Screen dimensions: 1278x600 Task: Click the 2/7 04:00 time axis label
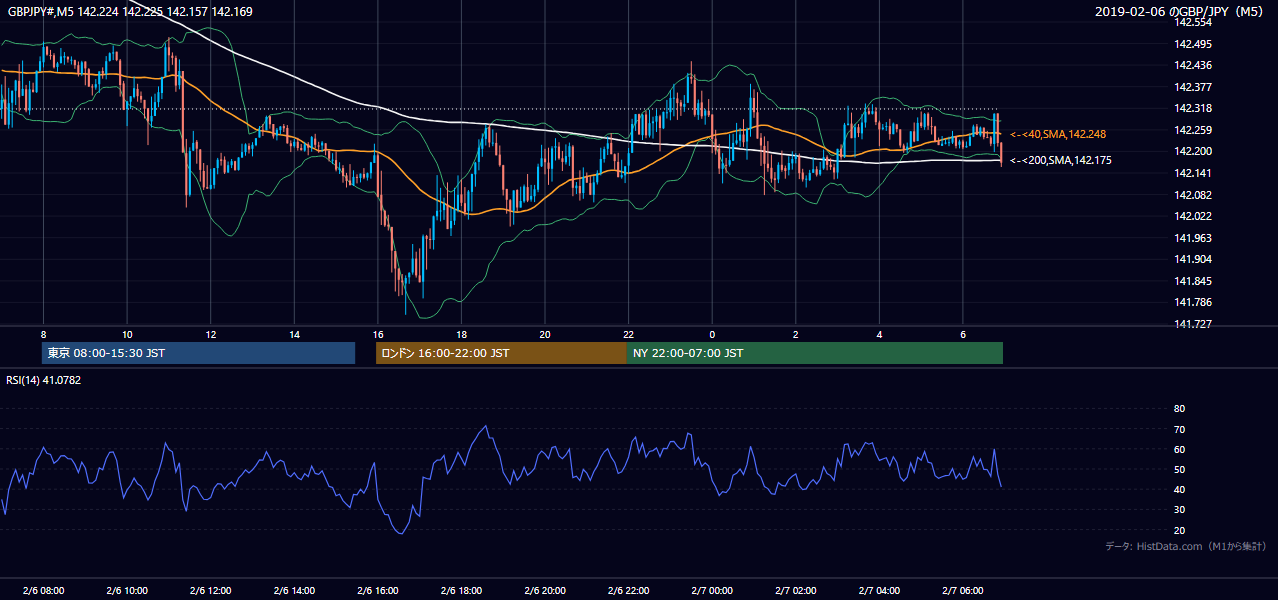[x=880, y=591]
